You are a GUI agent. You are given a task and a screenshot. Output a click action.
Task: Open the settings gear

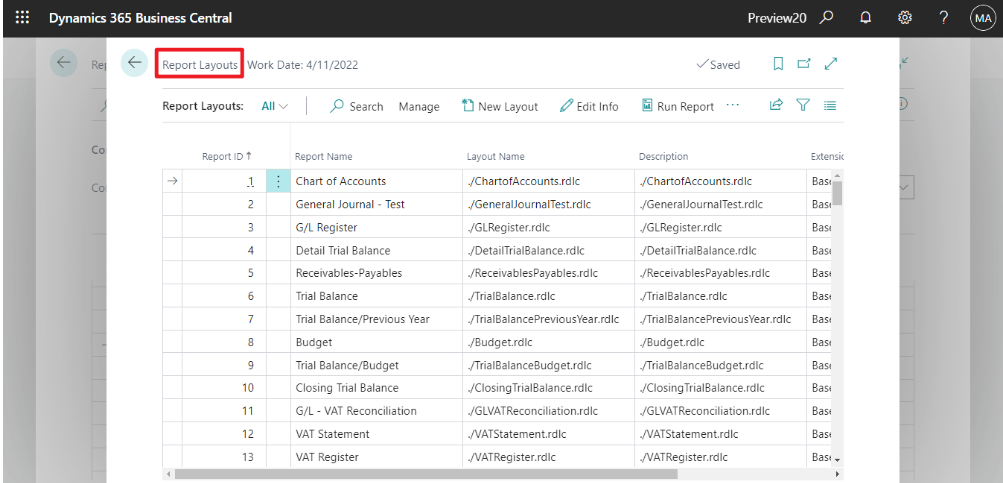[x=904, y=18]
